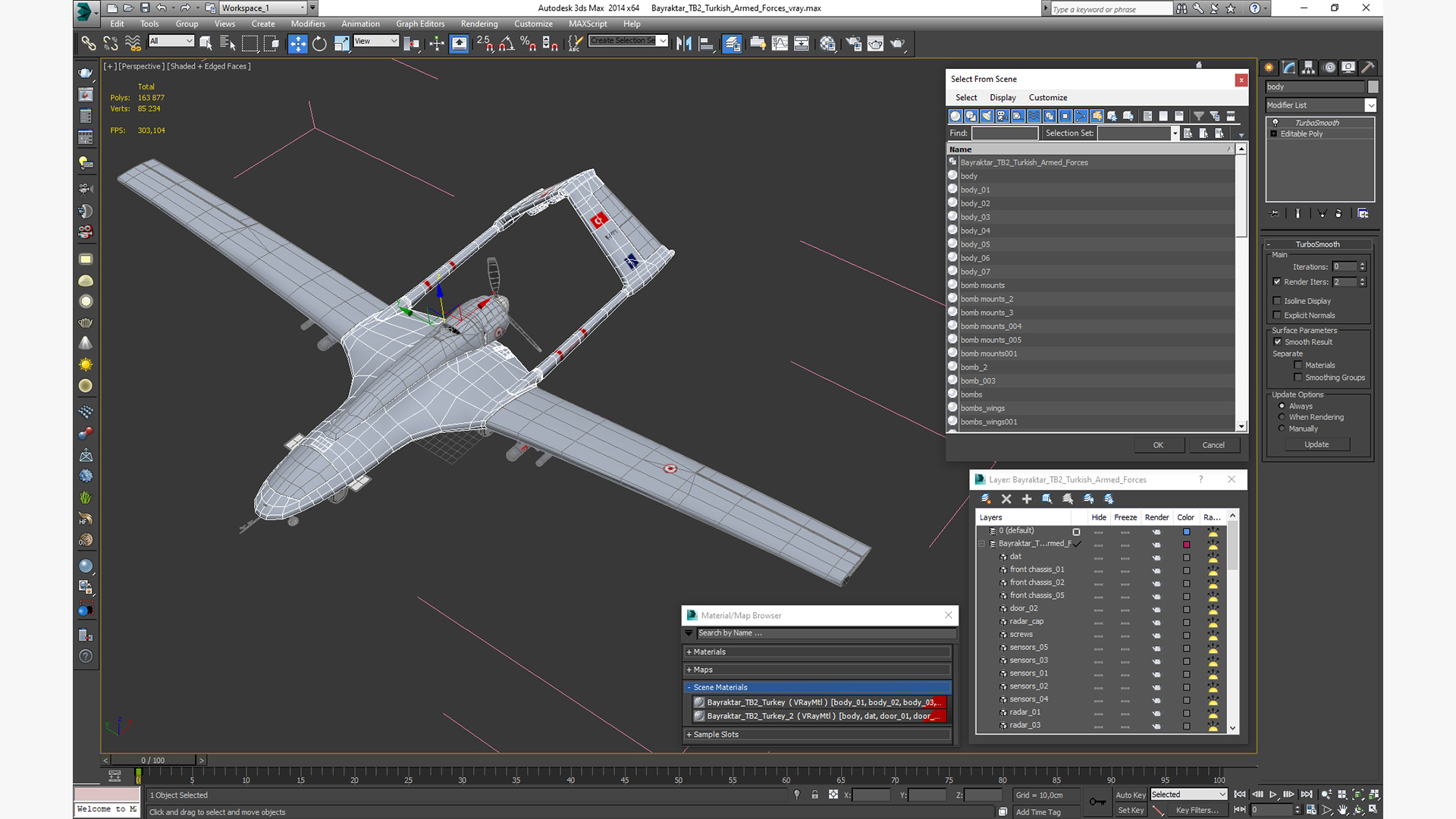Open Customize menu in Select From Scene dialog
Viewport: 1456px width, 819px height.
point(1048,98)
